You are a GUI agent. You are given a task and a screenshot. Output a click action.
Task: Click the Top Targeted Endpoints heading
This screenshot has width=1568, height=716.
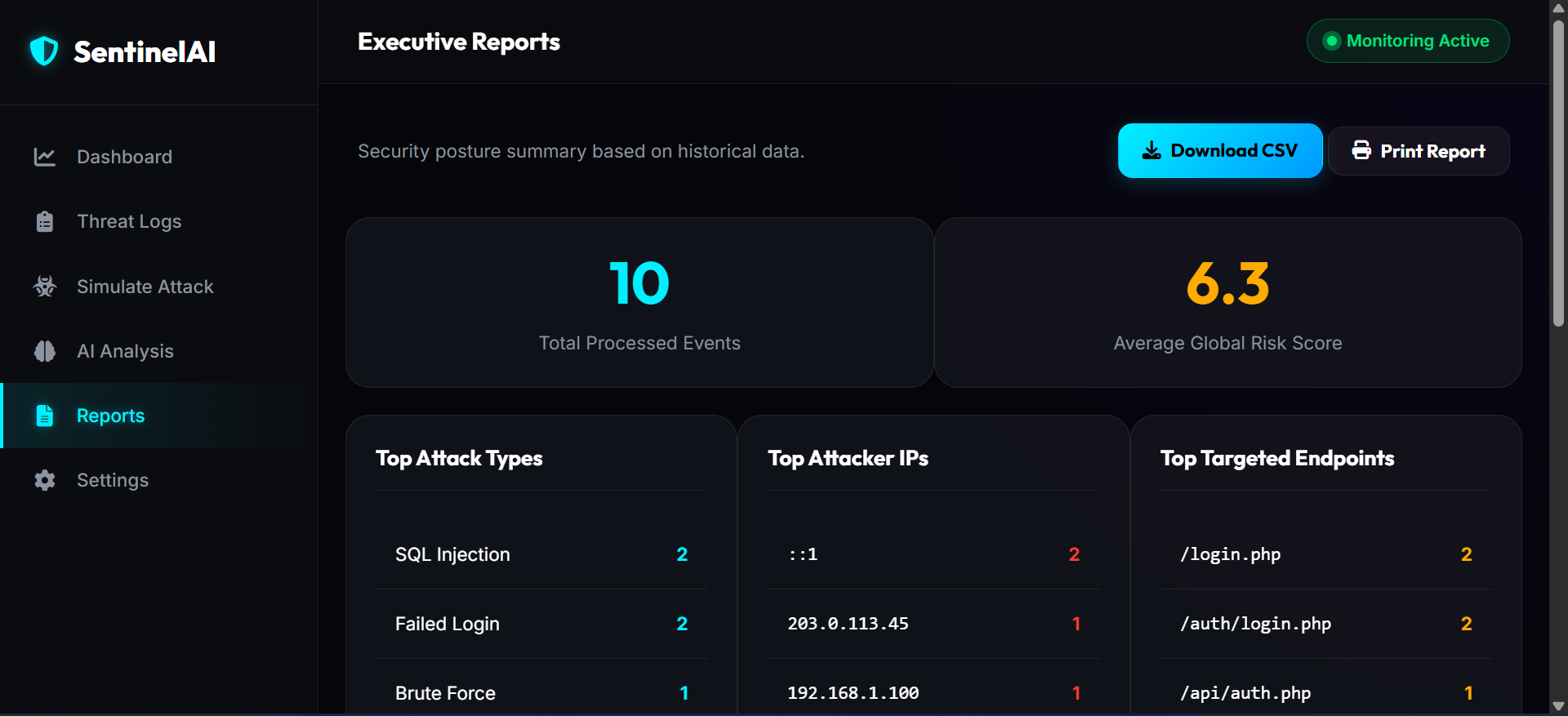[1277, 458]
